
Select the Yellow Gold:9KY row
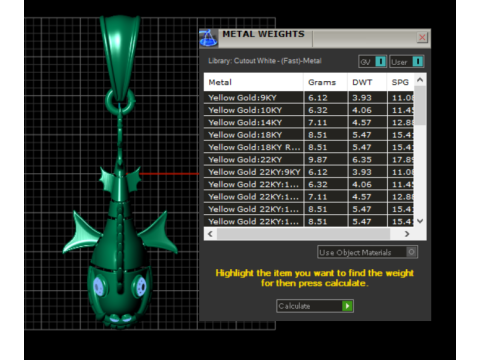309,98
